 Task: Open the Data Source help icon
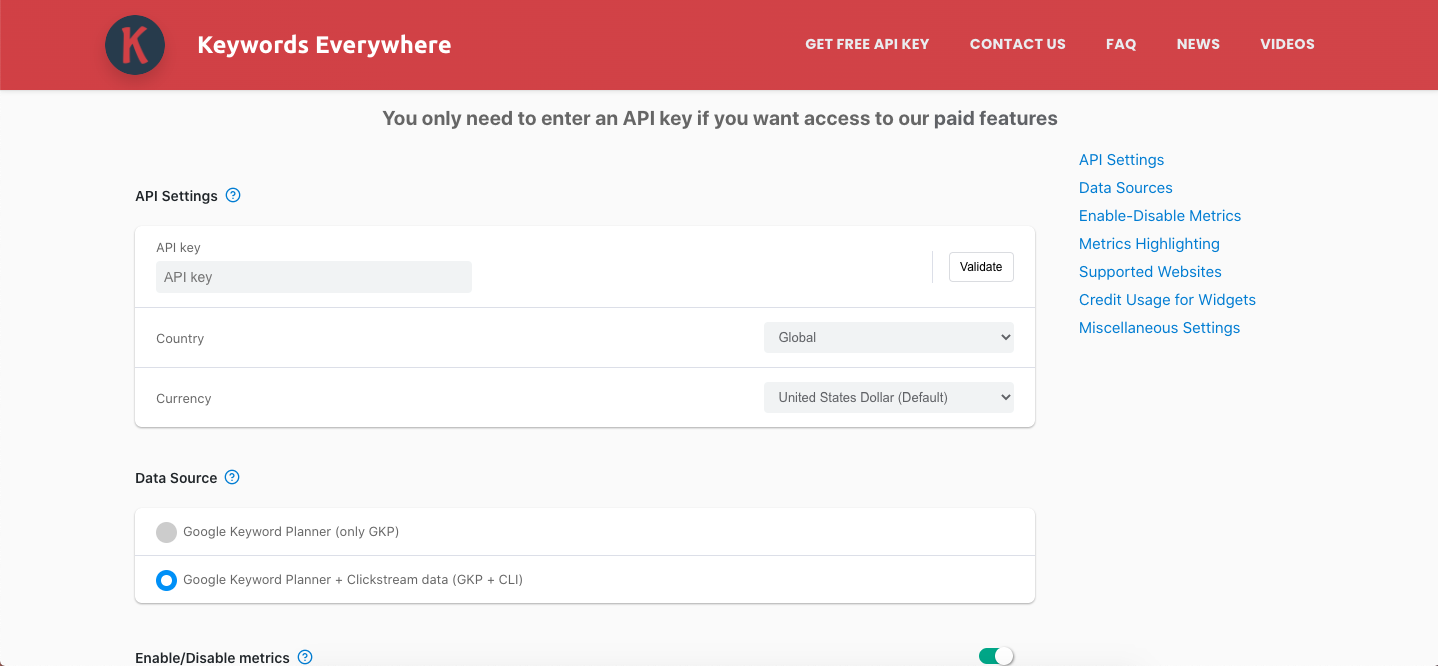coord(232,477)
